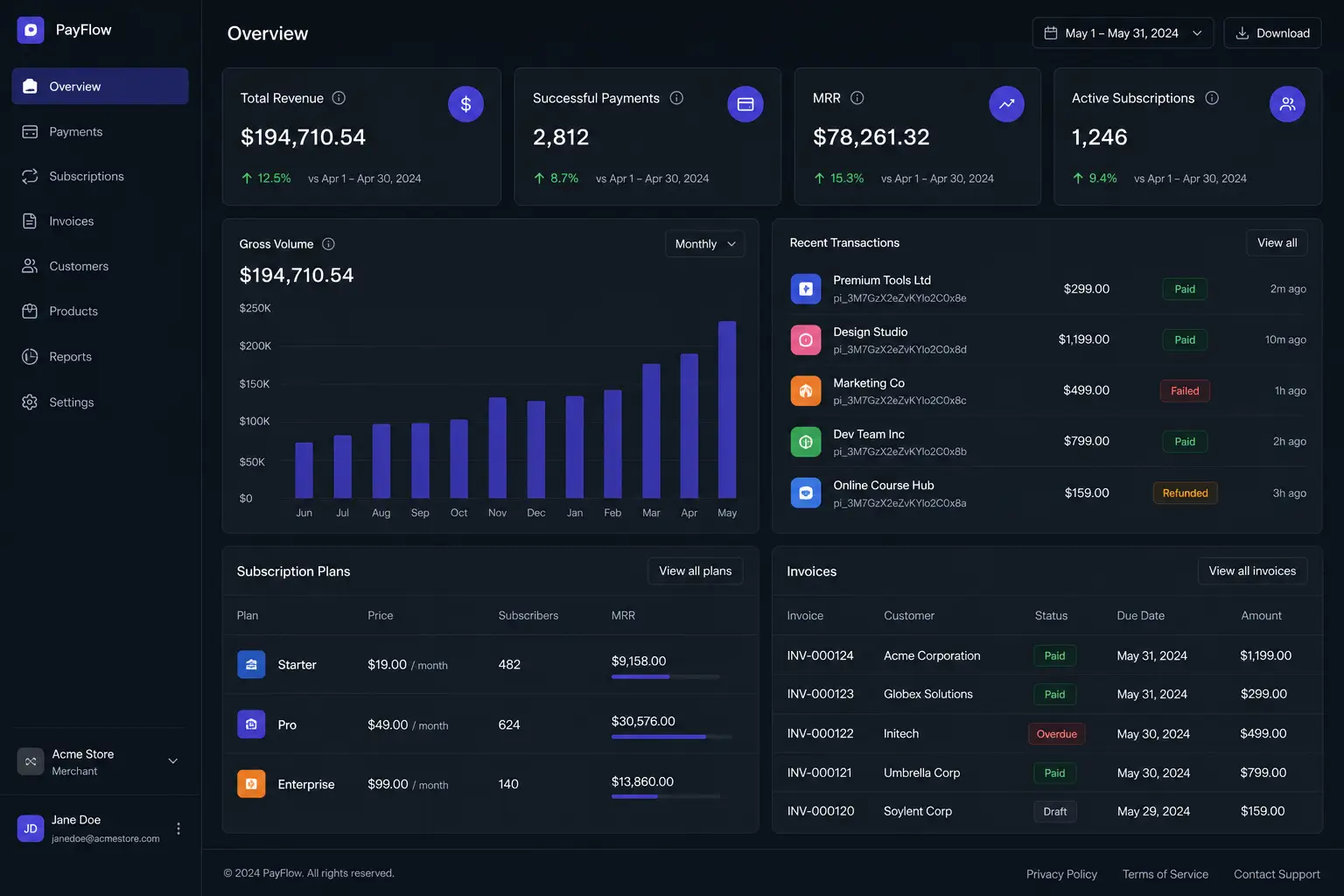Click the Draft badge for Soylent Corp
The width and height of the screenshot is (1344, 896).
[1054, 811]
